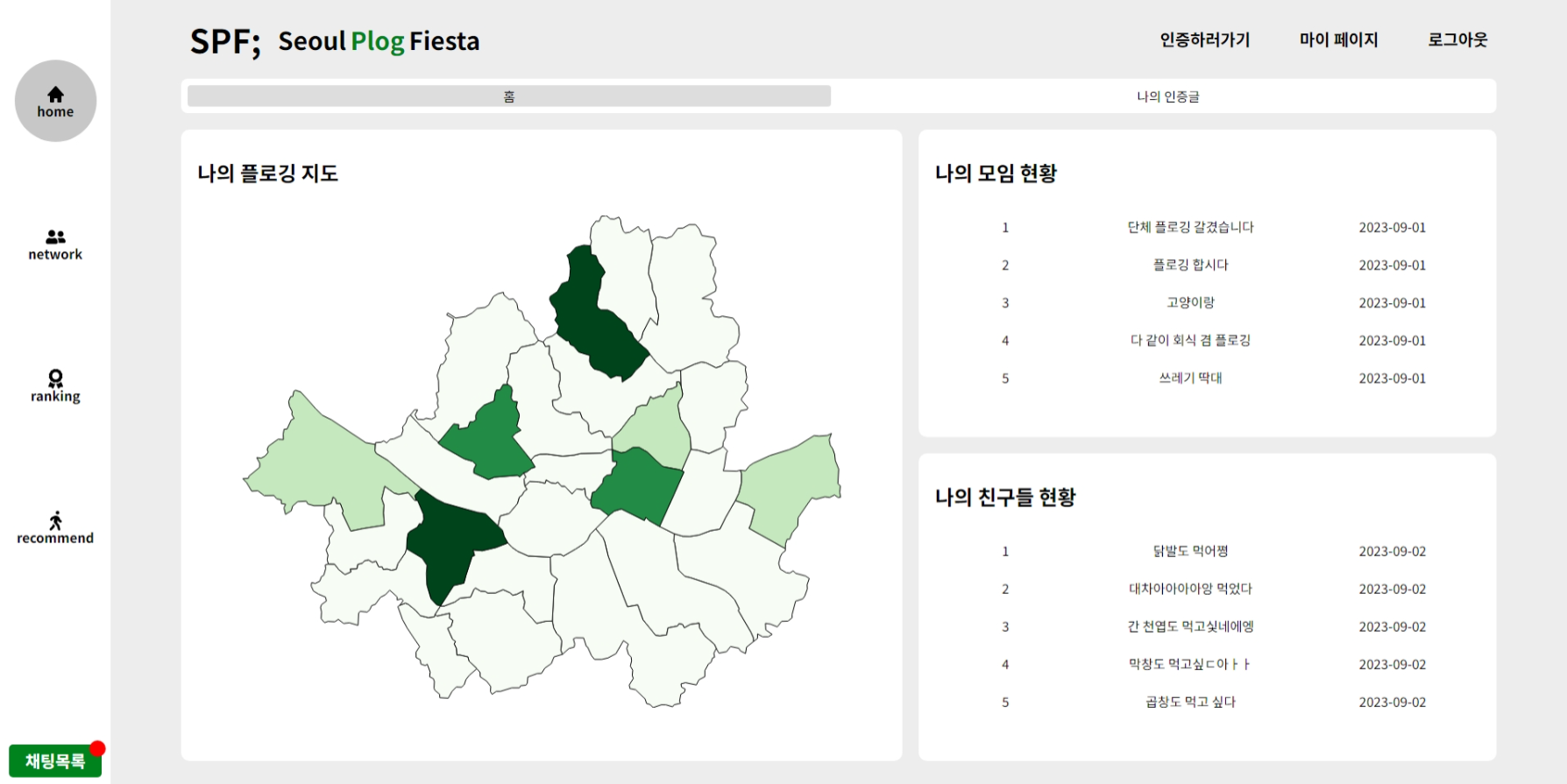1567x784 pixels.
Task: Click the dark green southwestern district on map
Action: click(x=451, y=543)
